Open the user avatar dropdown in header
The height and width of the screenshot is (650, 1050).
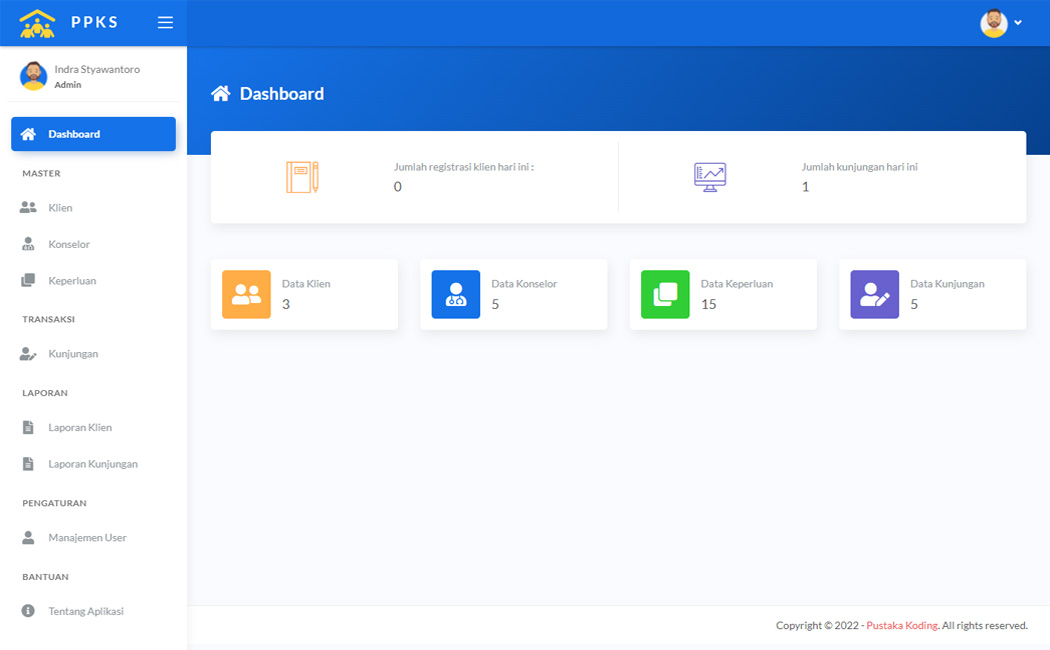coord(1001,23)
